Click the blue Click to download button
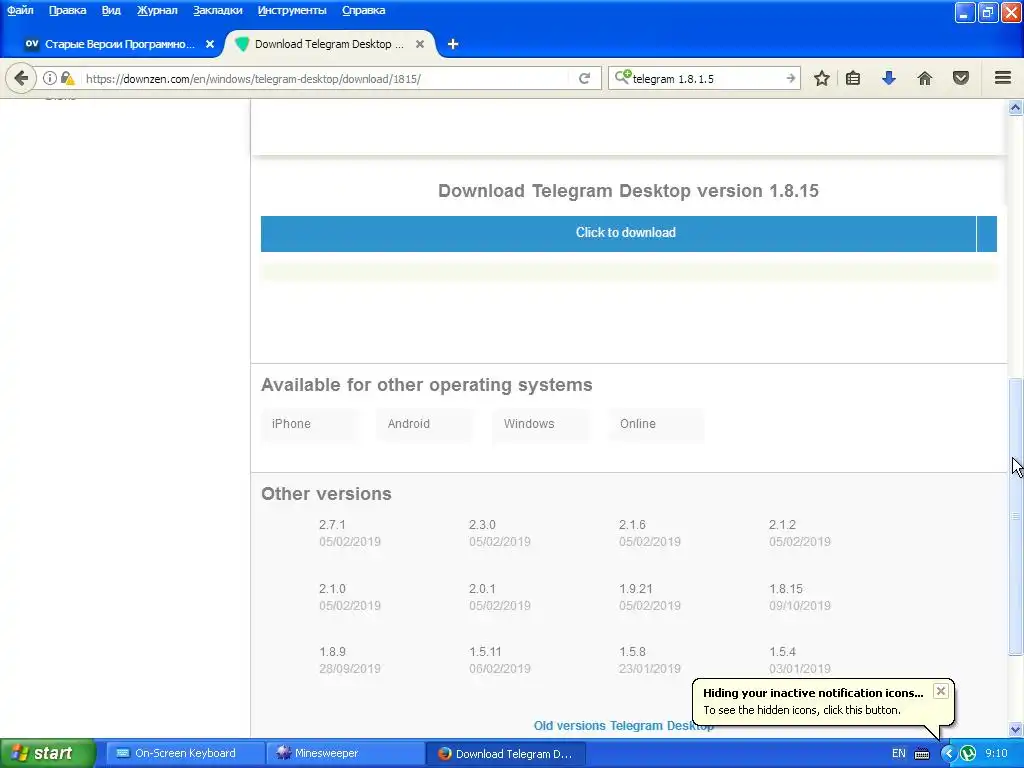The image size is (1024, 768). [x=628, y=233]
